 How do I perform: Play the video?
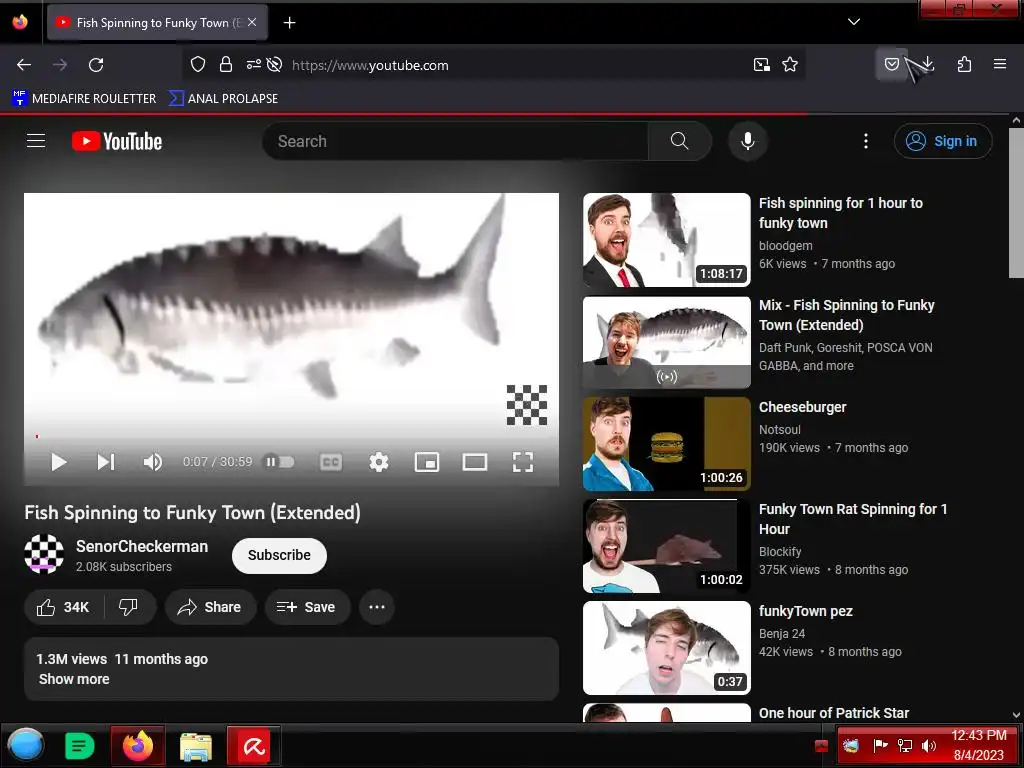click(59, 462)
